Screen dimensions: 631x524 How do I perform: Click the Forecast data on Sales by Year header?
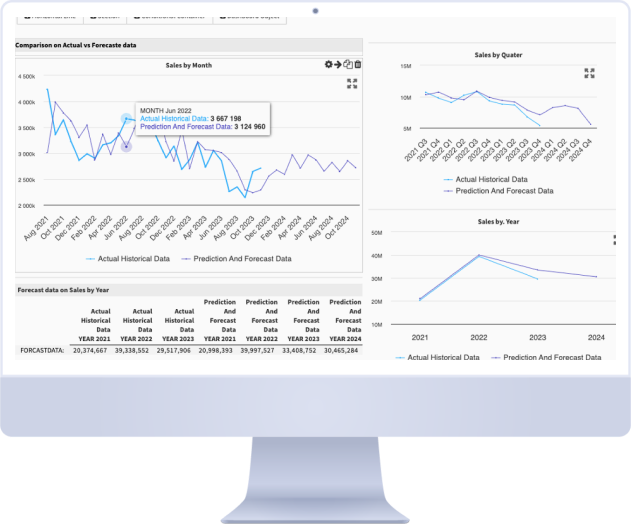pyautogui.click(x=64, y=290)
